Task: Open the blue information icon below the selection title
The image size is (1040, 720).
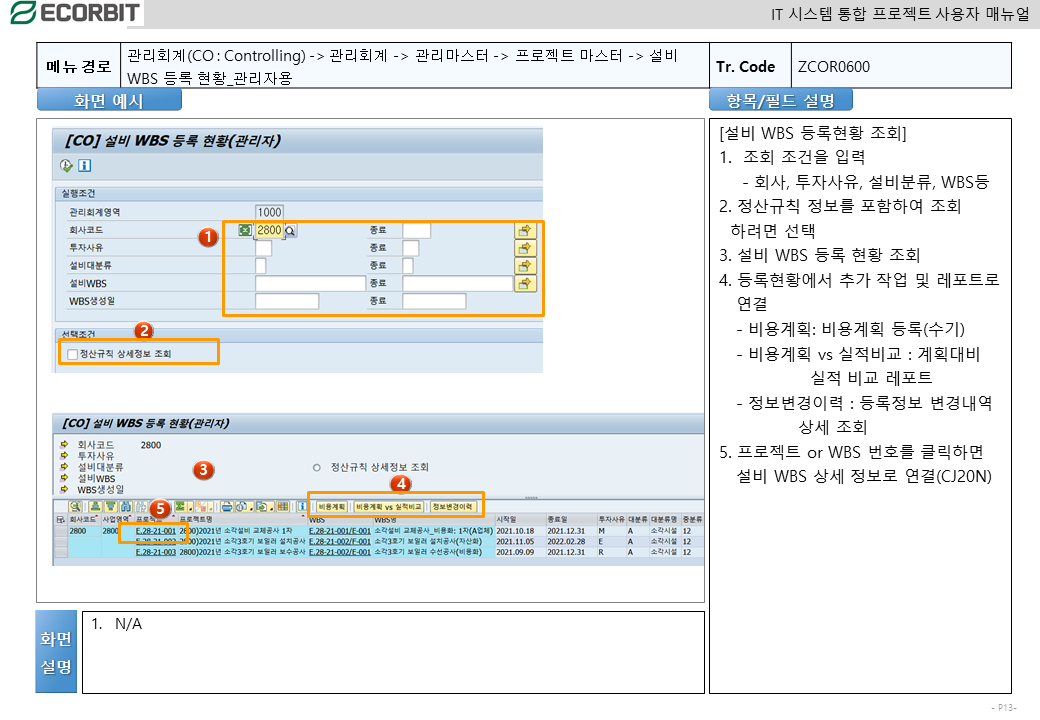Action: coord(84,166)
